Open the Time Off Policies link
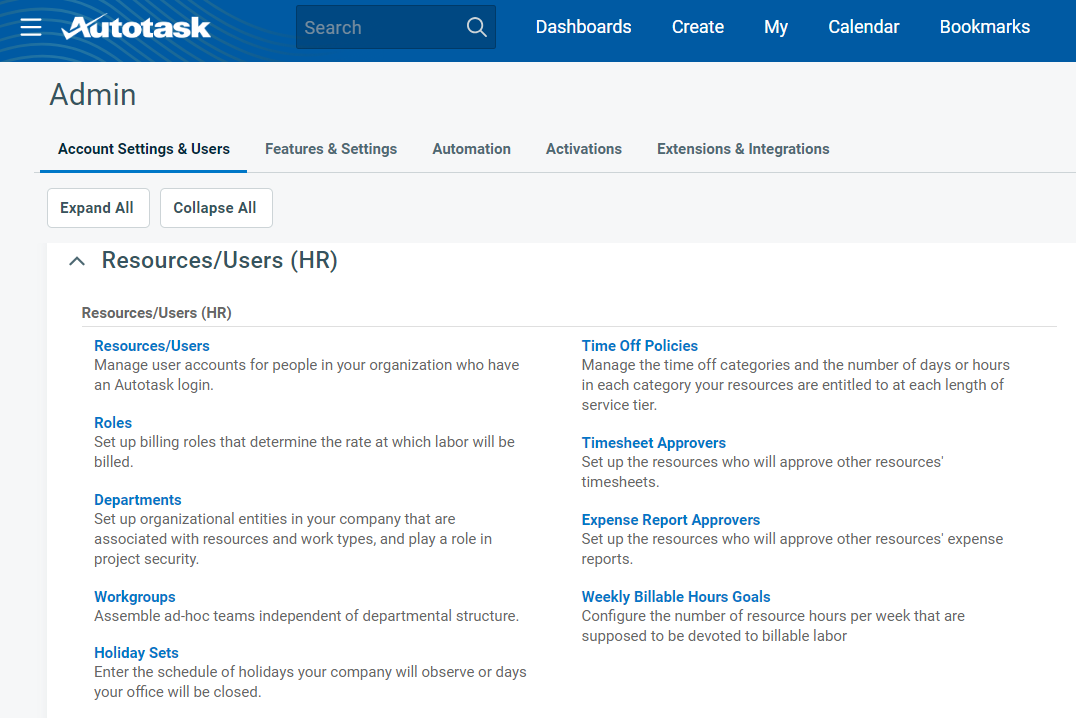The image size is (1076, 718). tap(639, 346)
